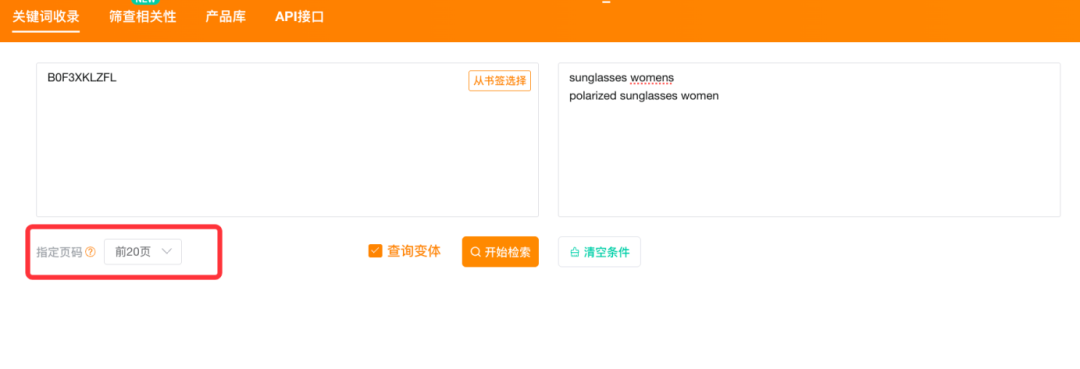The image size is (1080, 369).
Task: Open the 关键词收录 tab
Action: pyautogui.click(x=46, y=17)
